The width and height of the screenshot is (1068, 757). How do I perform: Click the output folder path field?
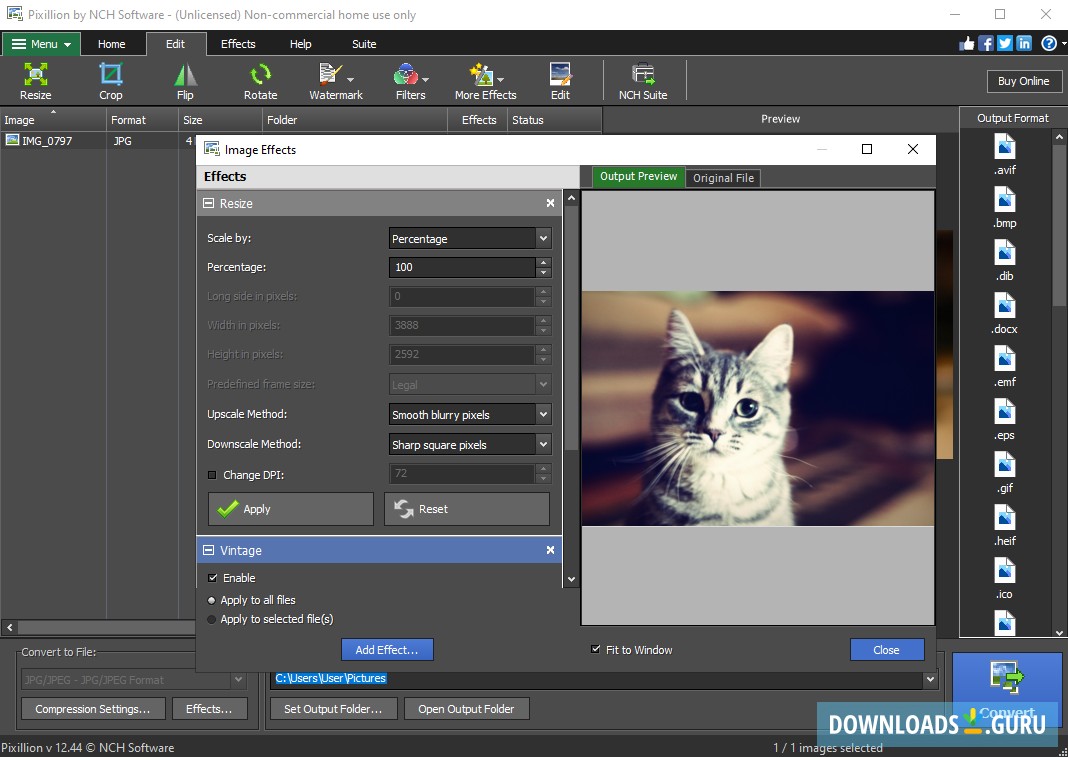(x=600, y=678)
